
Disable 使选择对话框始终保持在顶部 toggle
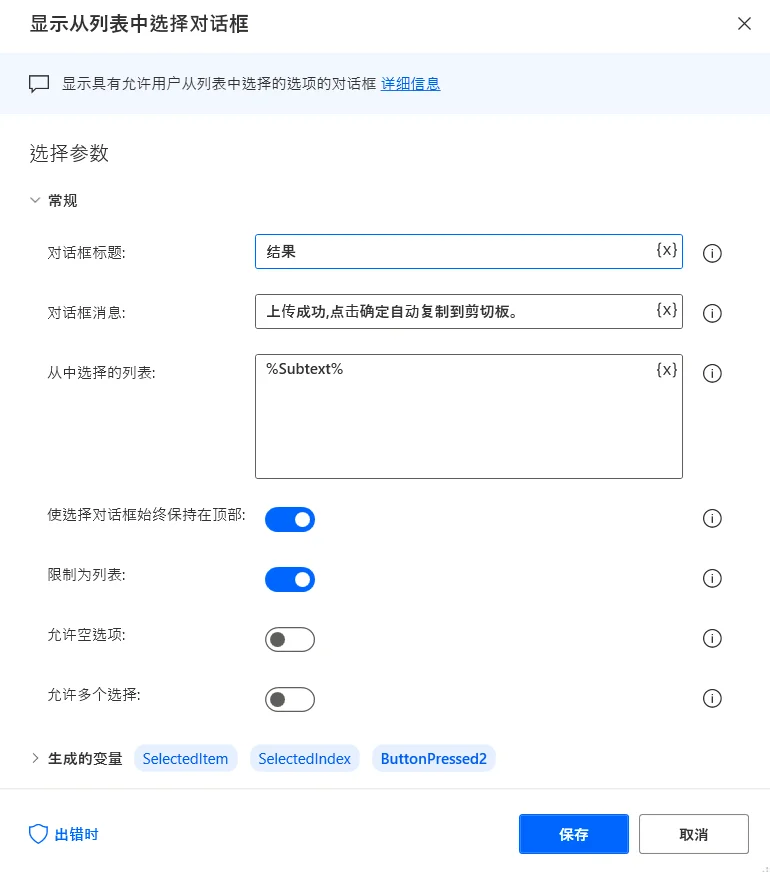tap(290, 519)
